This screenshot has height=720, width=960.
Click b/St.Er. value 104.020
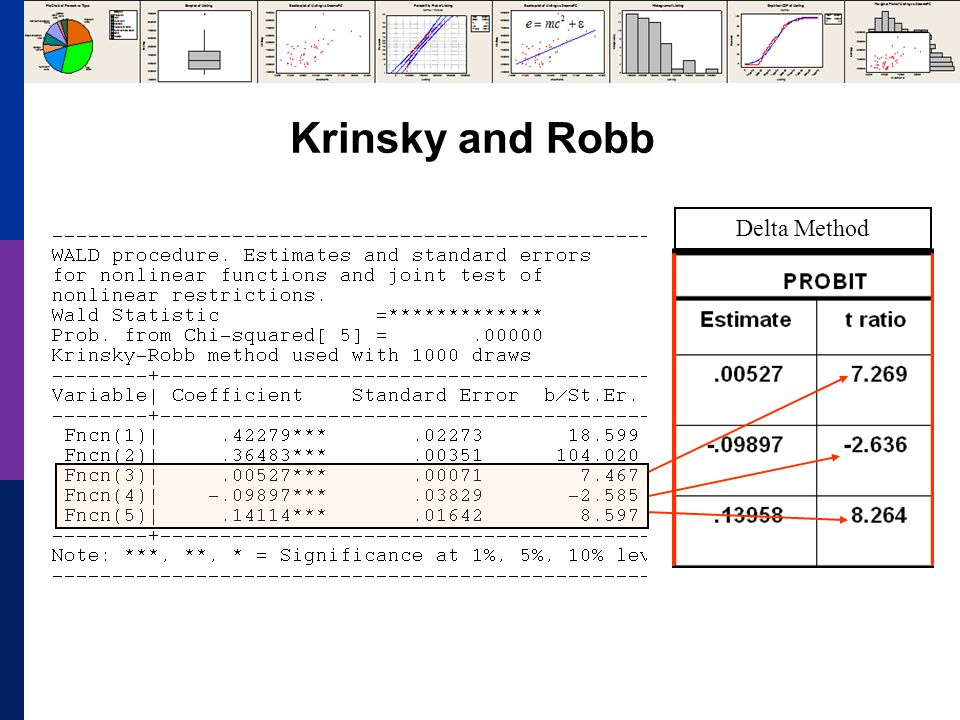(x=598, y=456)
